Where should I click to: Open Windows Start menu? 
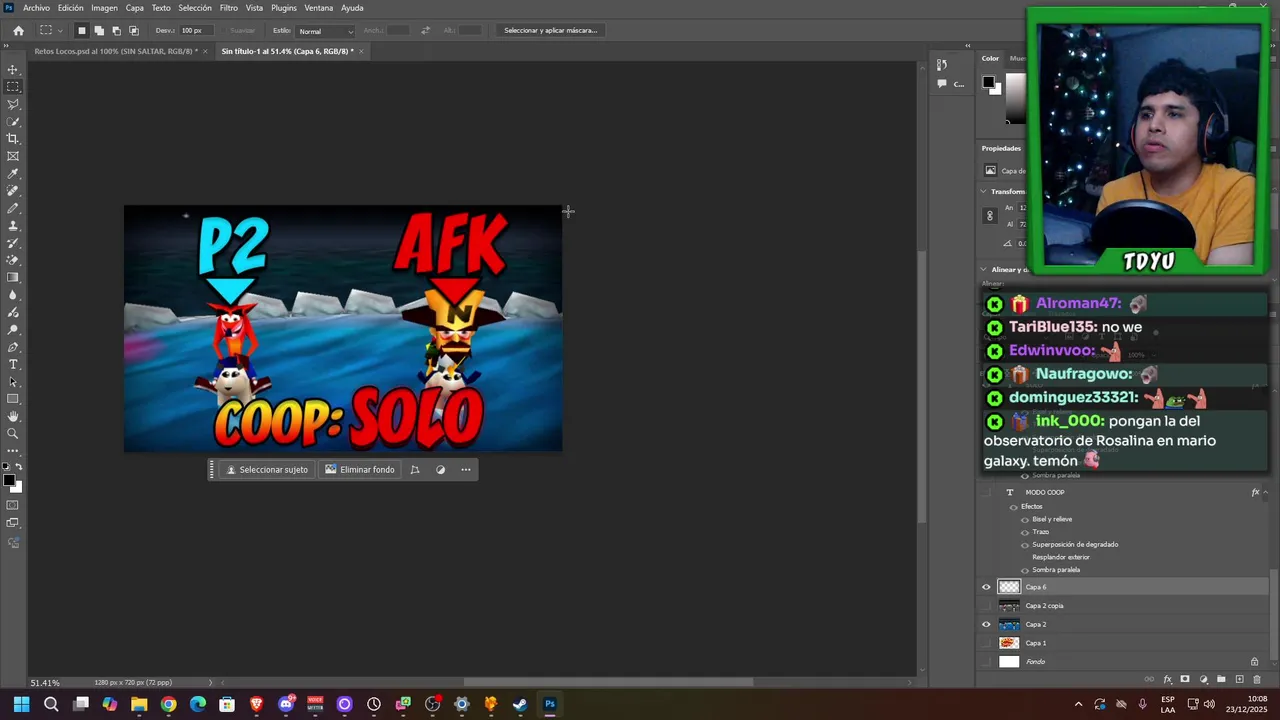tap(21, 704)
